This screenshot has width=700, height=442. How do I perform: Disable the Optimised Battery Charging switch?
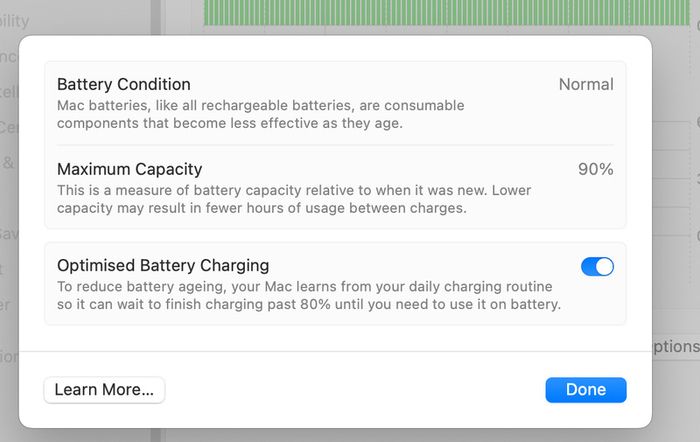point(597,267)
